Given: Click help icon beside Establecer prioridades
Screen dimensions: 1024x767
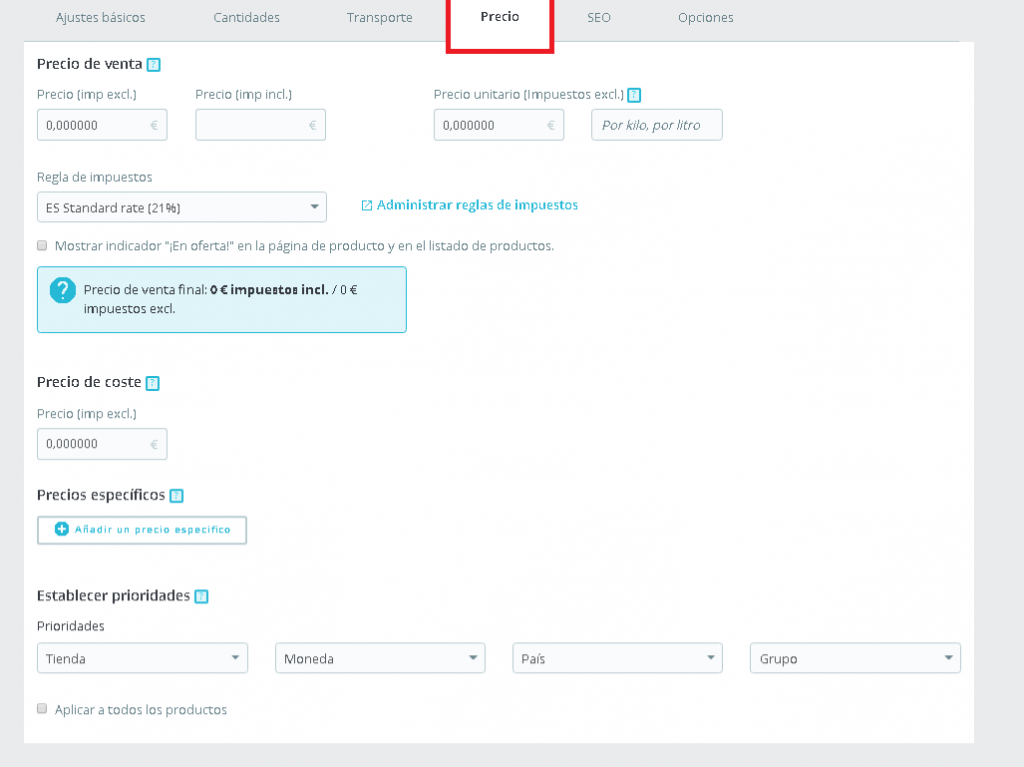Looking at the screenshot, I should click(201, 597).
